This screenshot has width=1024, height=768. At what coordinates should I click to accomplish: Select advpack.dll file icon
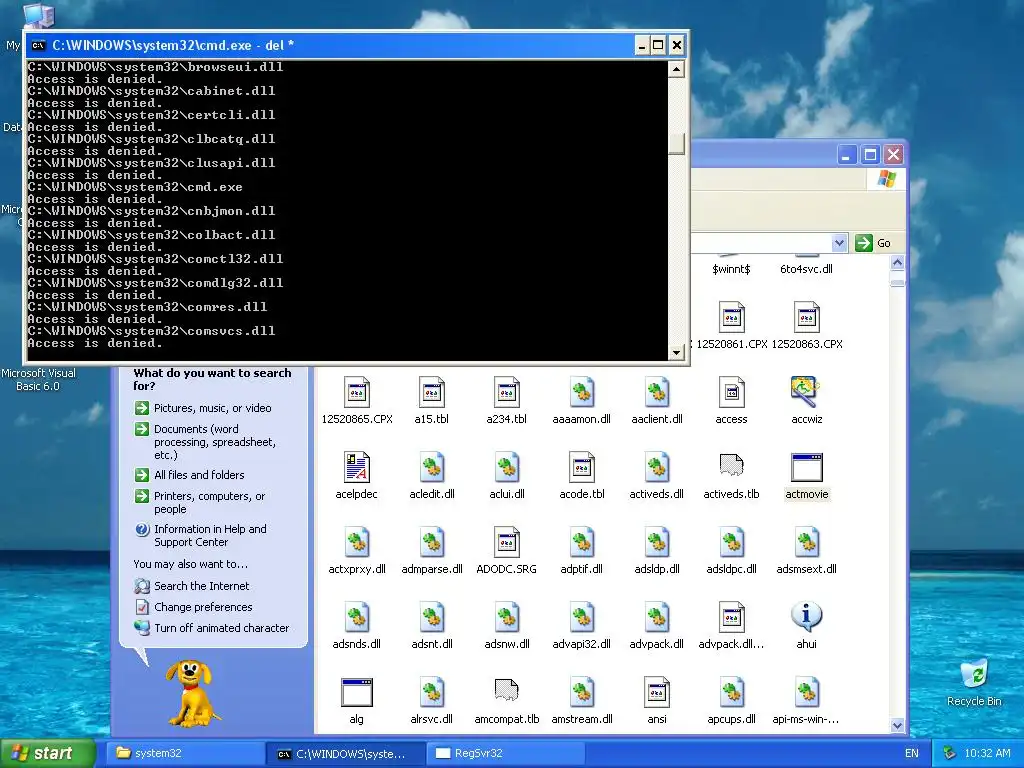(657, 618)
